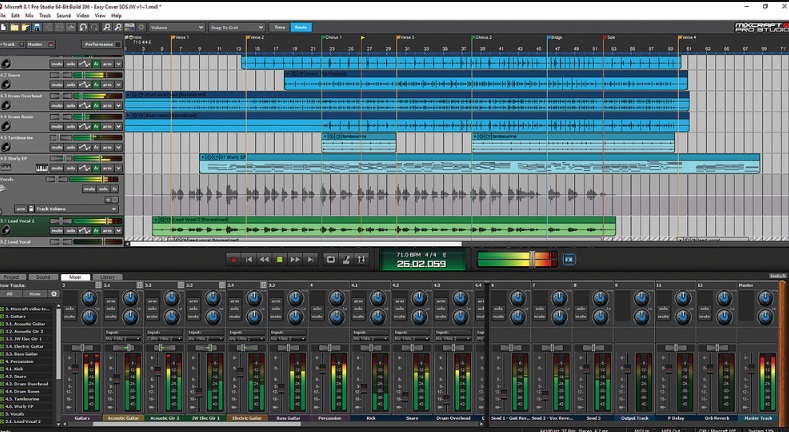Solo the Drum Overhead track
The image size is (789, 432).
[70, 106]
